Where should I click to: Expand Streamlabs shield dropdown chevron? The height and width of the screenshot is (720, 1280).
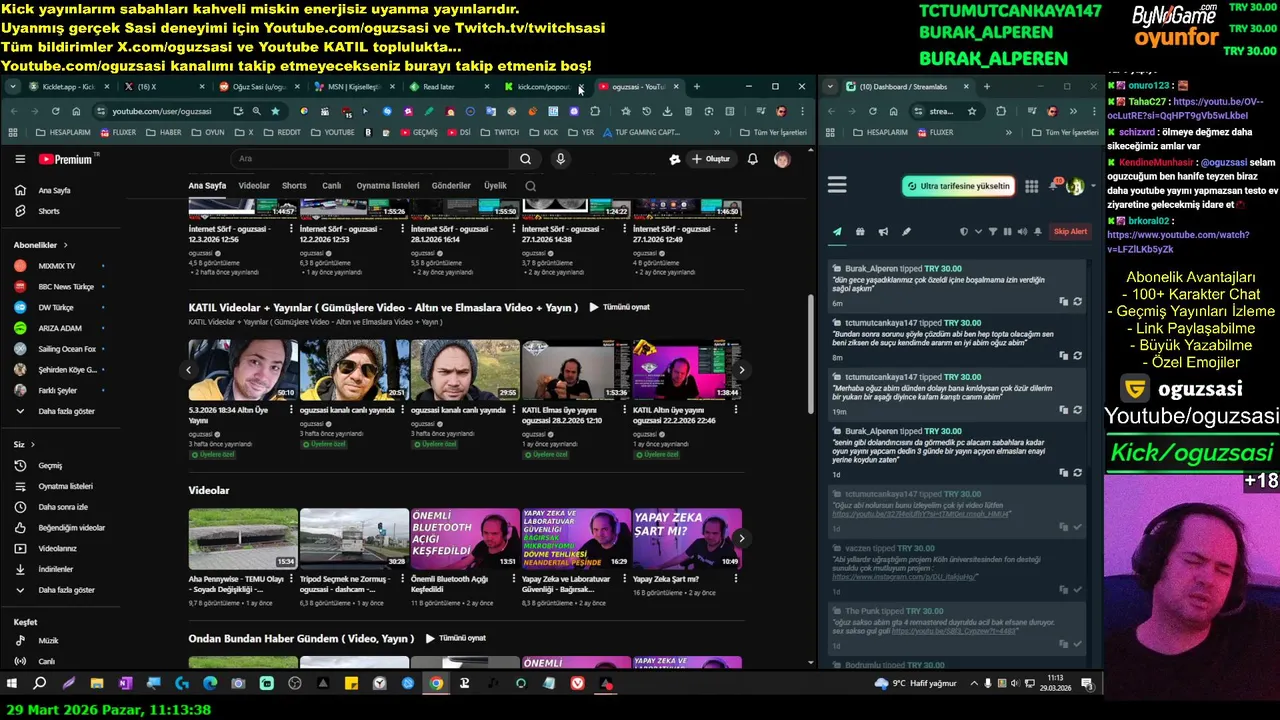[x=977, y=232]
